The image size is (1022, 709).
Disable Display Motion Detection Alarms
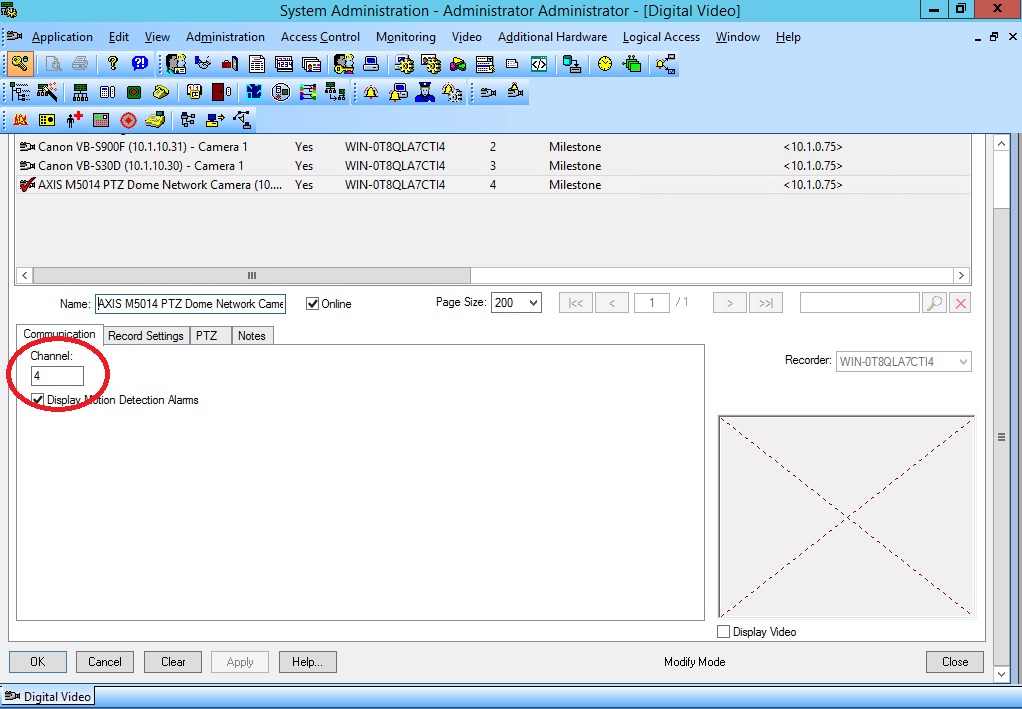pyautogui.click(x=37, y=399)
